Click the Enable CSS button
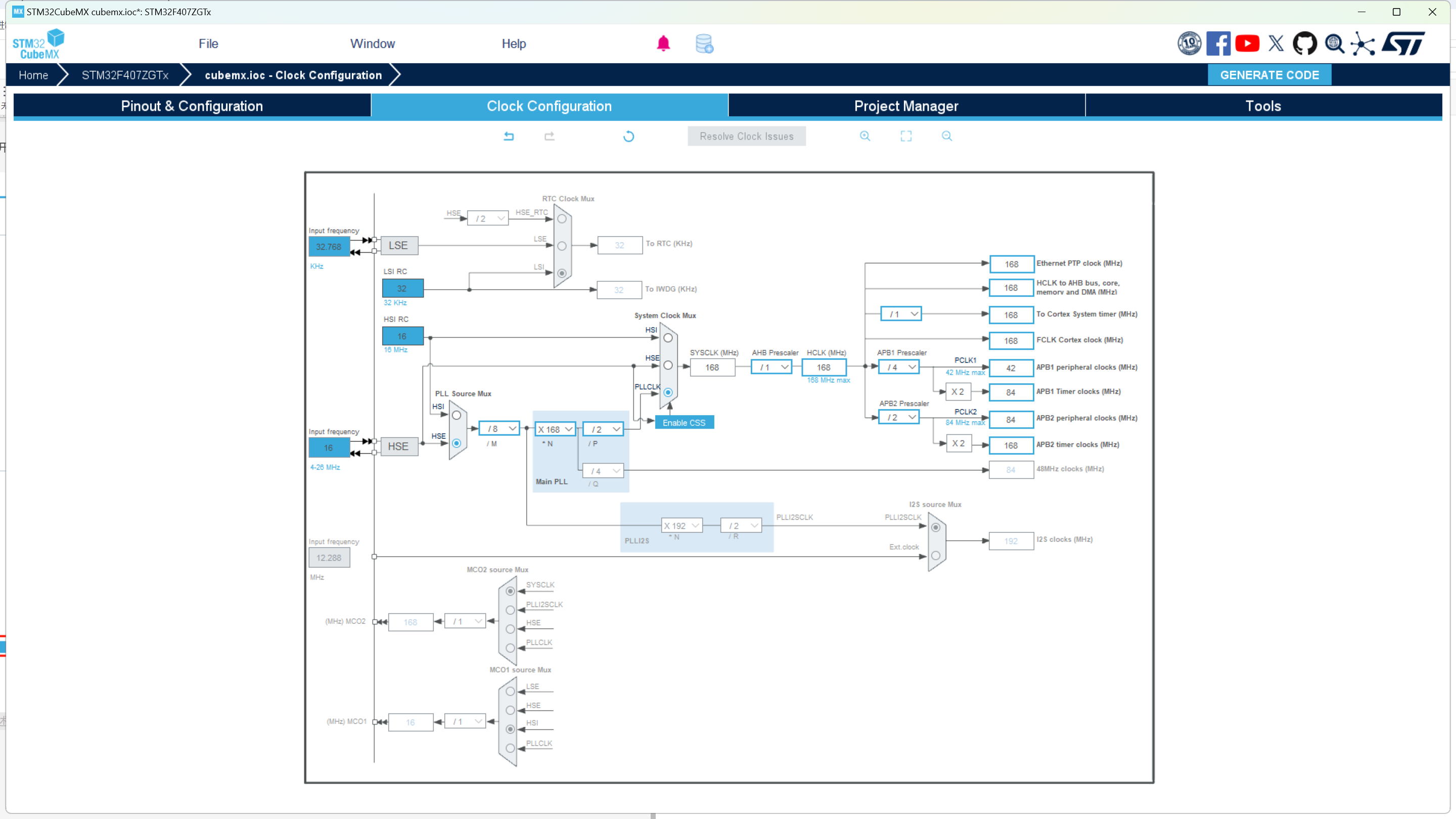 click(x=684, y=422)
